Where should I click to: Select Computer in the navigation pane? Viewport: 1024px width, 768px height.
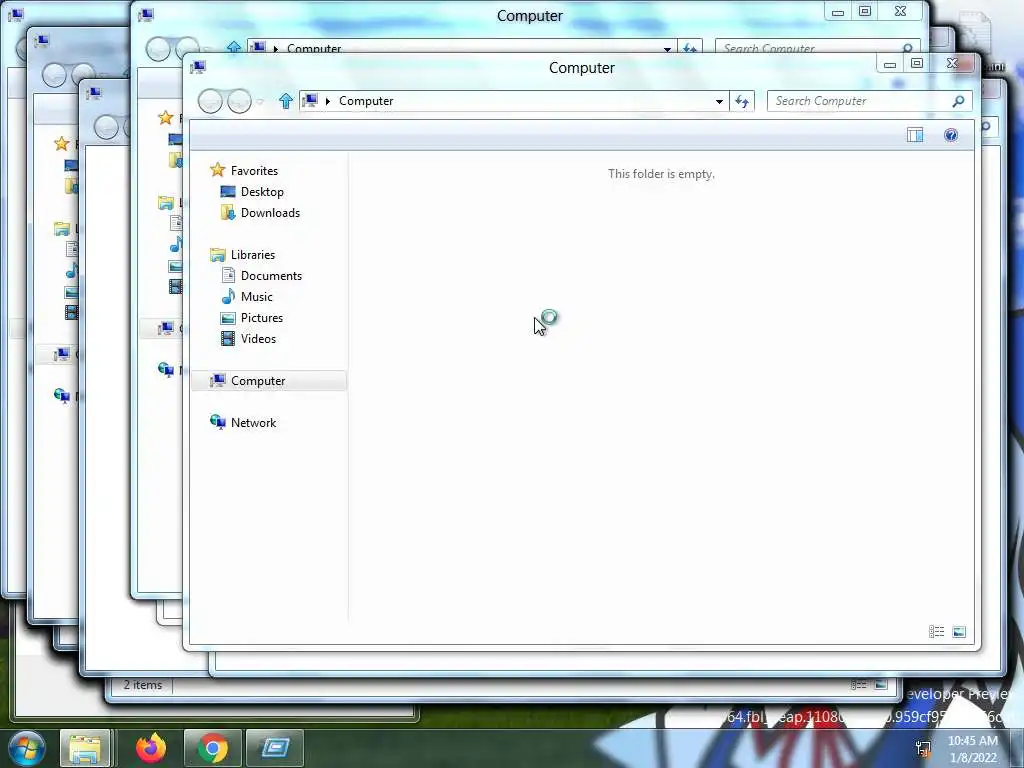click(x=269, y=381)
